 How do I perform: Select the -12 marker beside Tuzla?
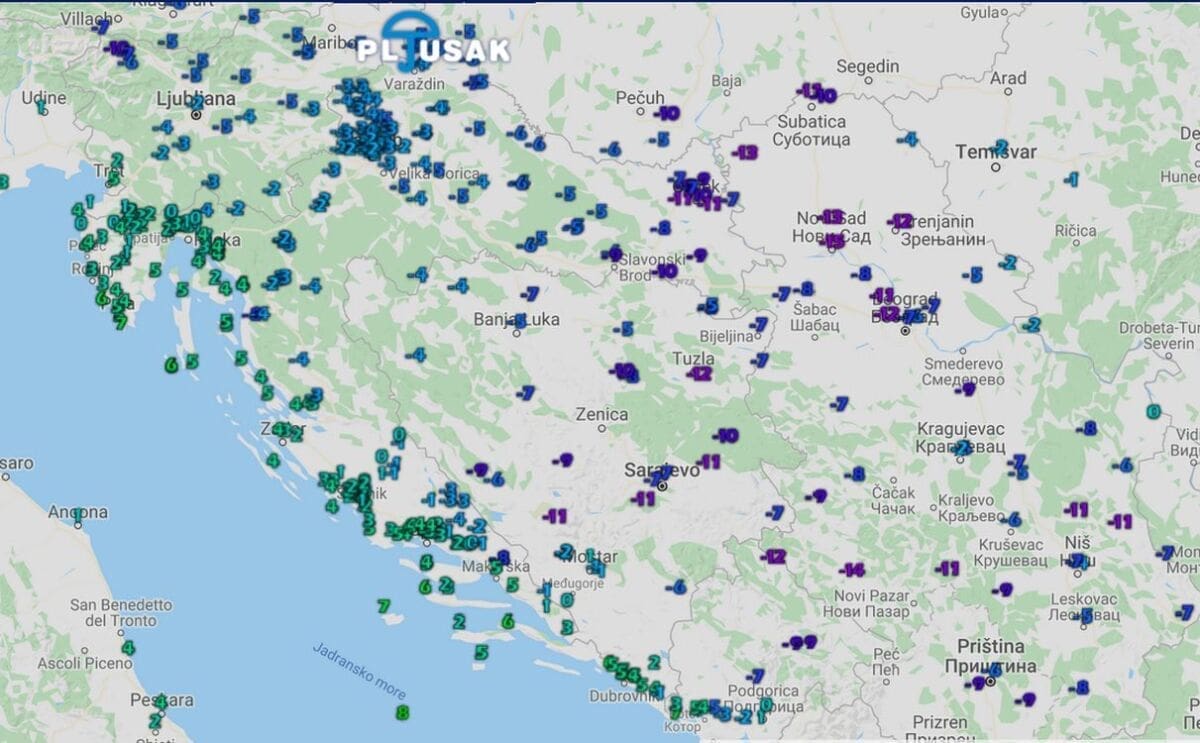coord(700,374)
